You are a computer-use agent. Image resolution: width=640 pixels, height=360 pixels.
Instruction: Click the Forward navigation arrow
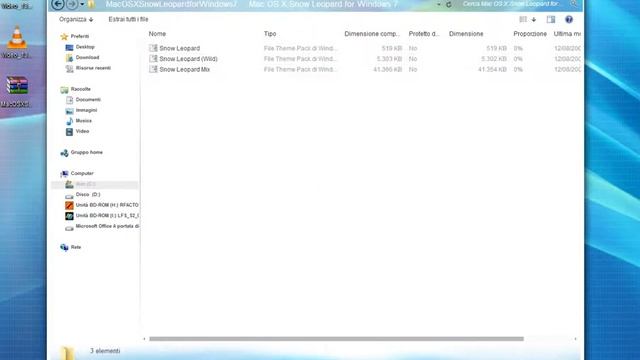pos(71,4)
